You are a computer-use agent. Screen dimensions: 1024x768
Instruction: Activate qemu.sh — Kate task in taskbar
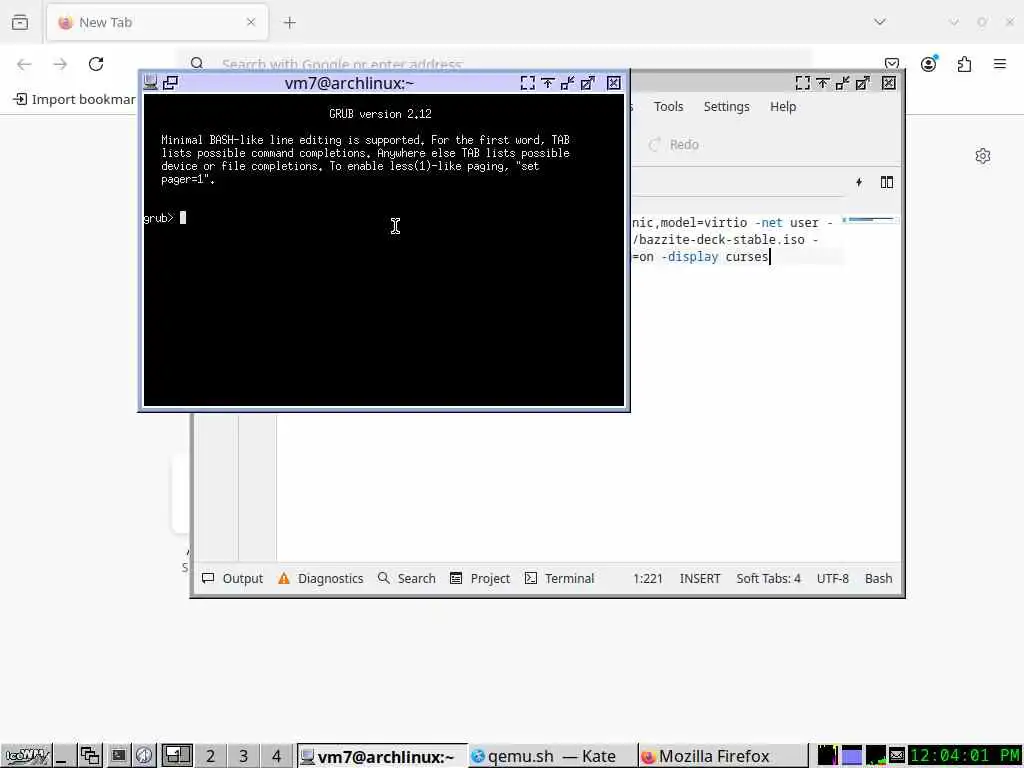point(552,756)
